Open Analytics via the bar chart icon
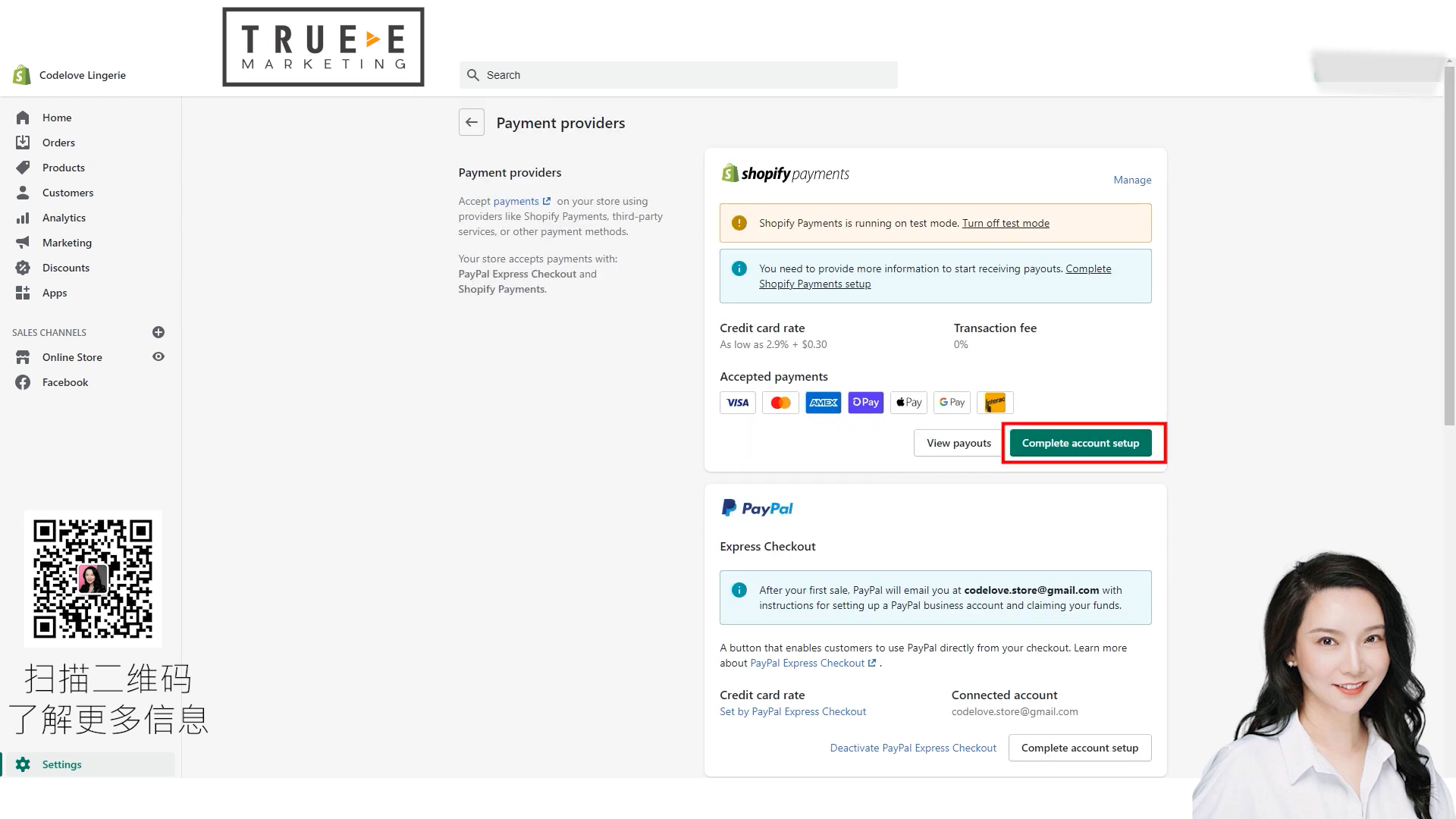This screenshot has height=819, width=1456. [24, 218]
